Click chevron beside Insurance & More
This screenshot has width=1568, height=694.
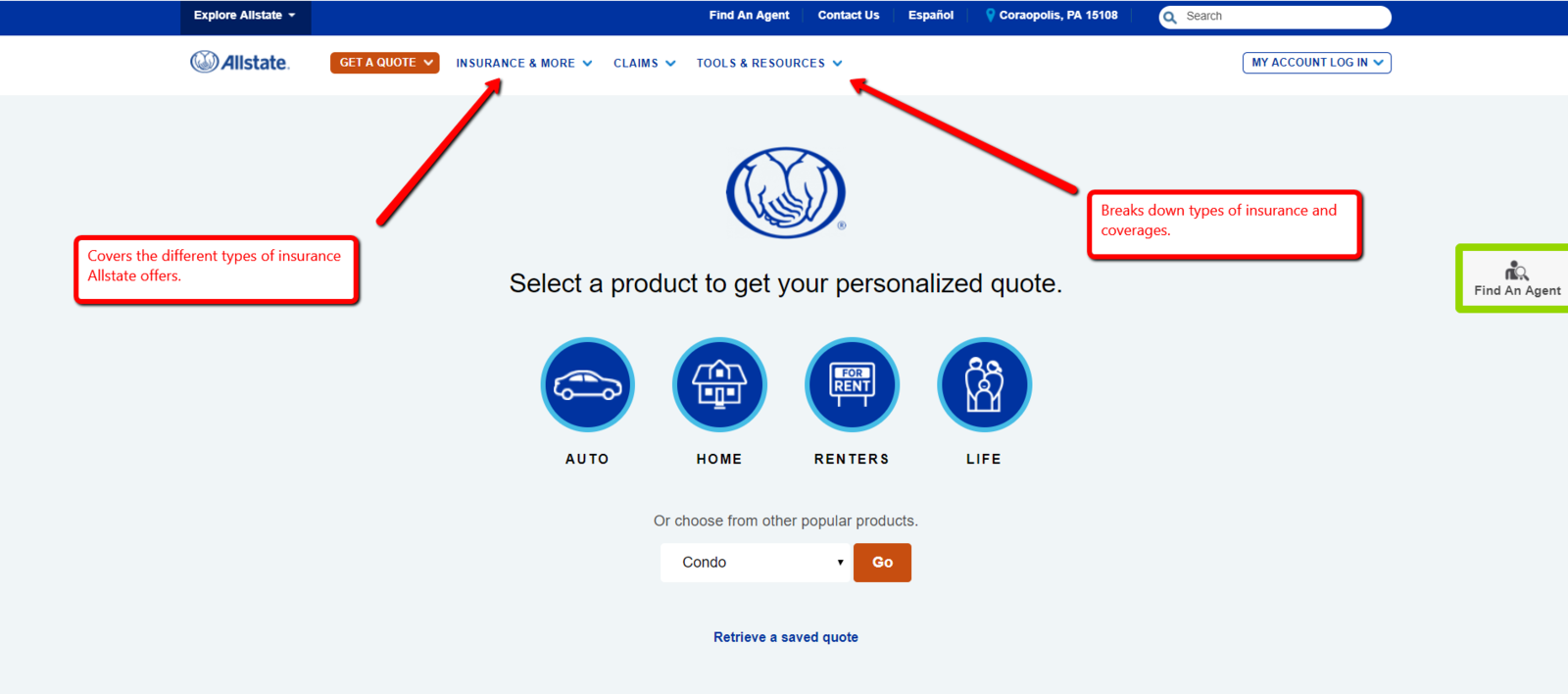587,63
